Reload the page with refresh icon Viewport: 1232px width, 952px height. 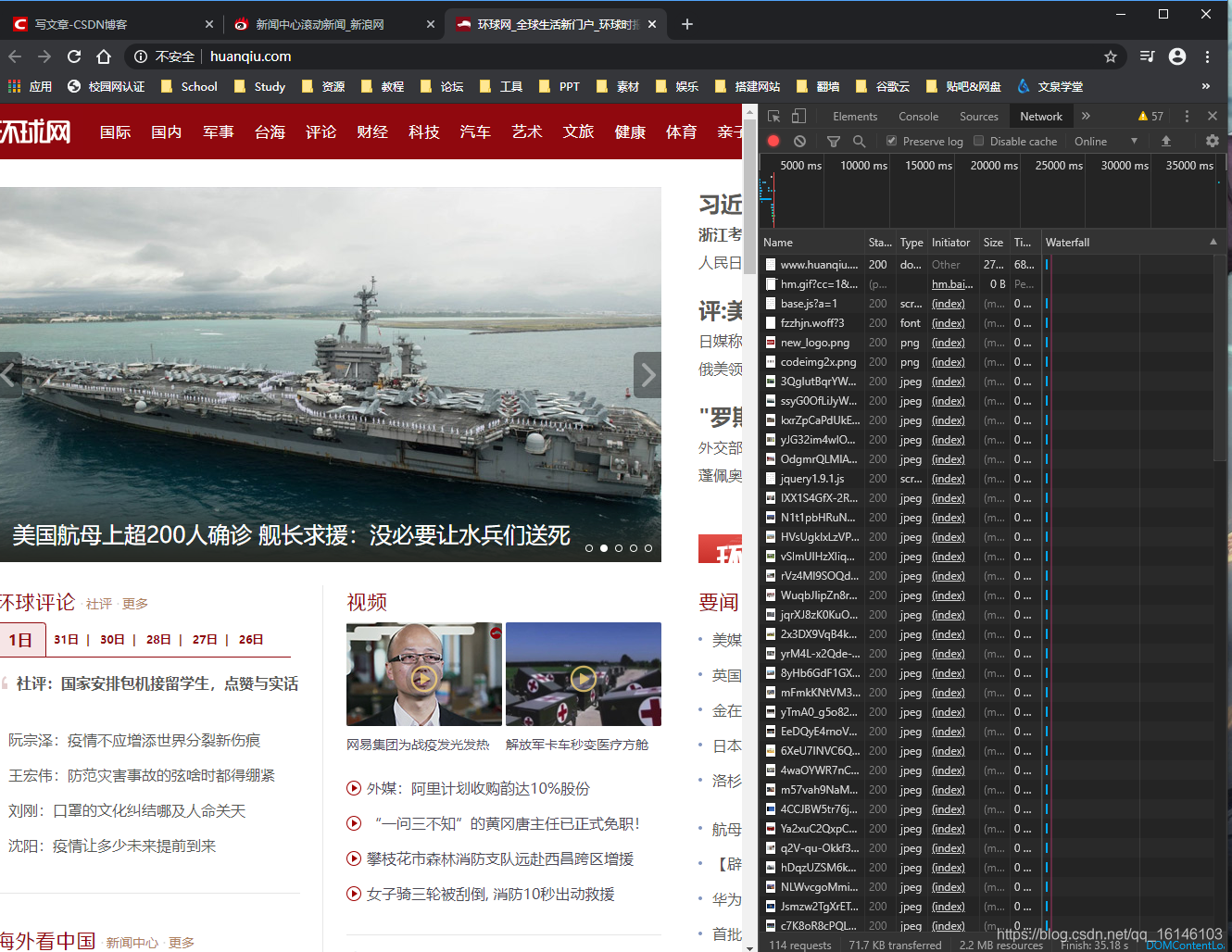point(74,56)
